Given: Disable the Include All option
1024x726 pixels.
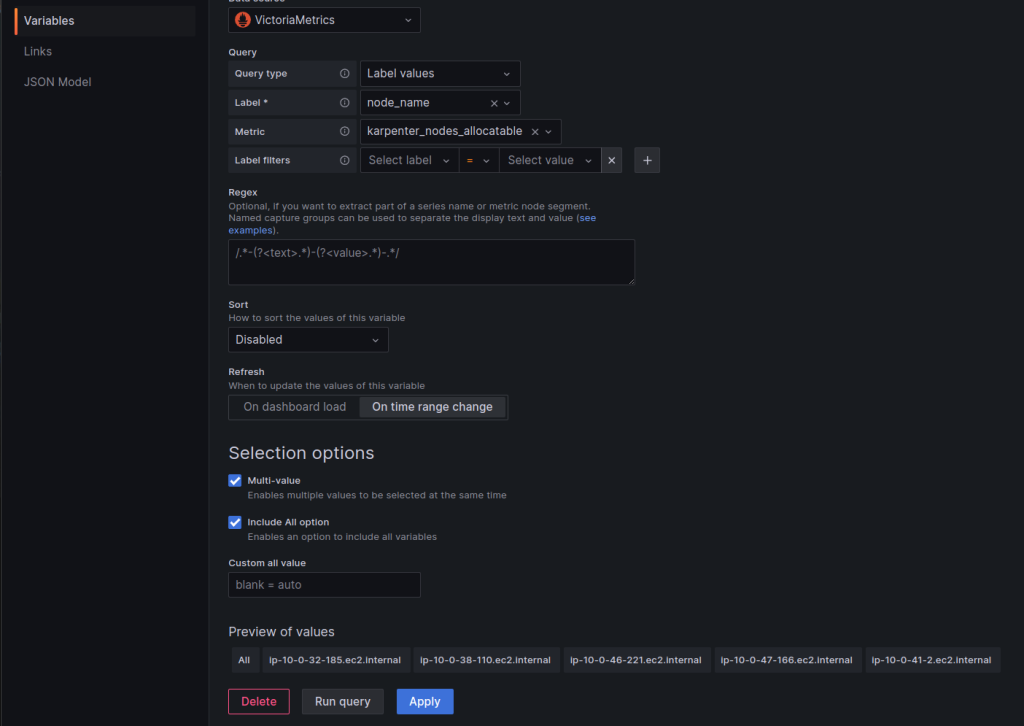Looking at the screenshot, I should tap(234, 522).
